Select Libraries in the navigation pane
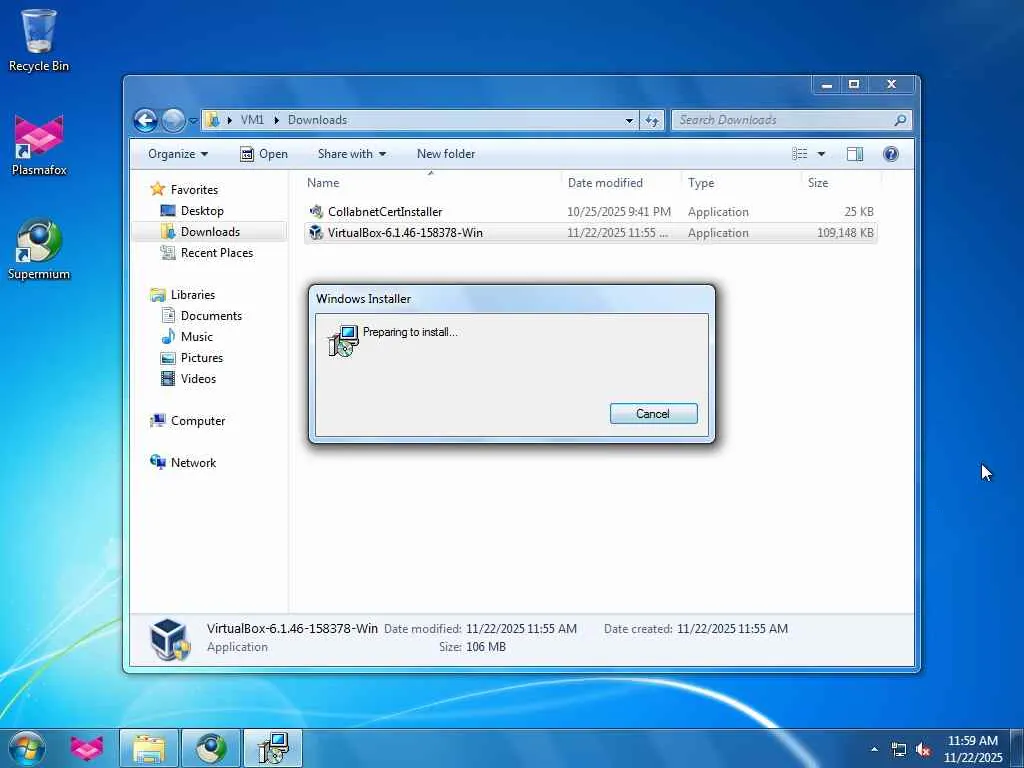The height and width of the screenshot is (768, 1024). 193,295
